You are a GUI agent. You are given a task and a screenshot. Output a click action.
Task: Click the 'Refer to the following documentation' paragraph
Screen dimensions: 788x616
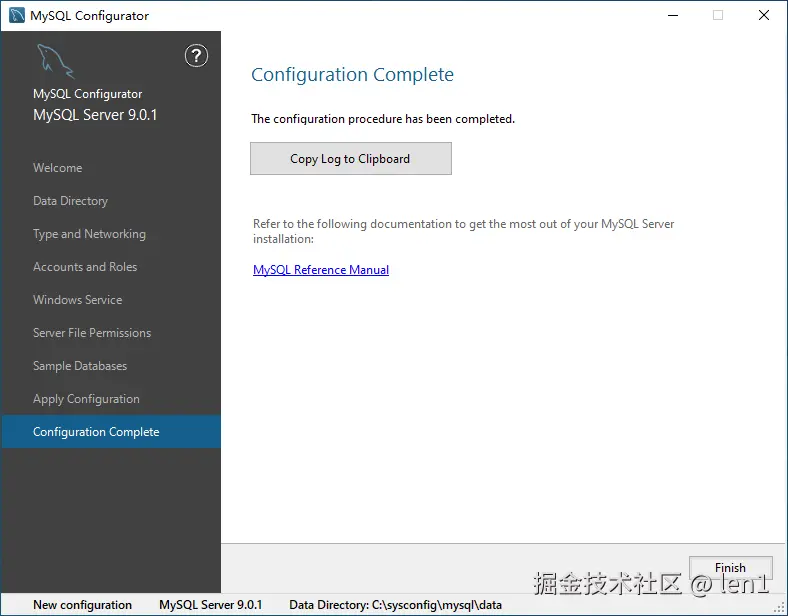[x=463, y=231]
